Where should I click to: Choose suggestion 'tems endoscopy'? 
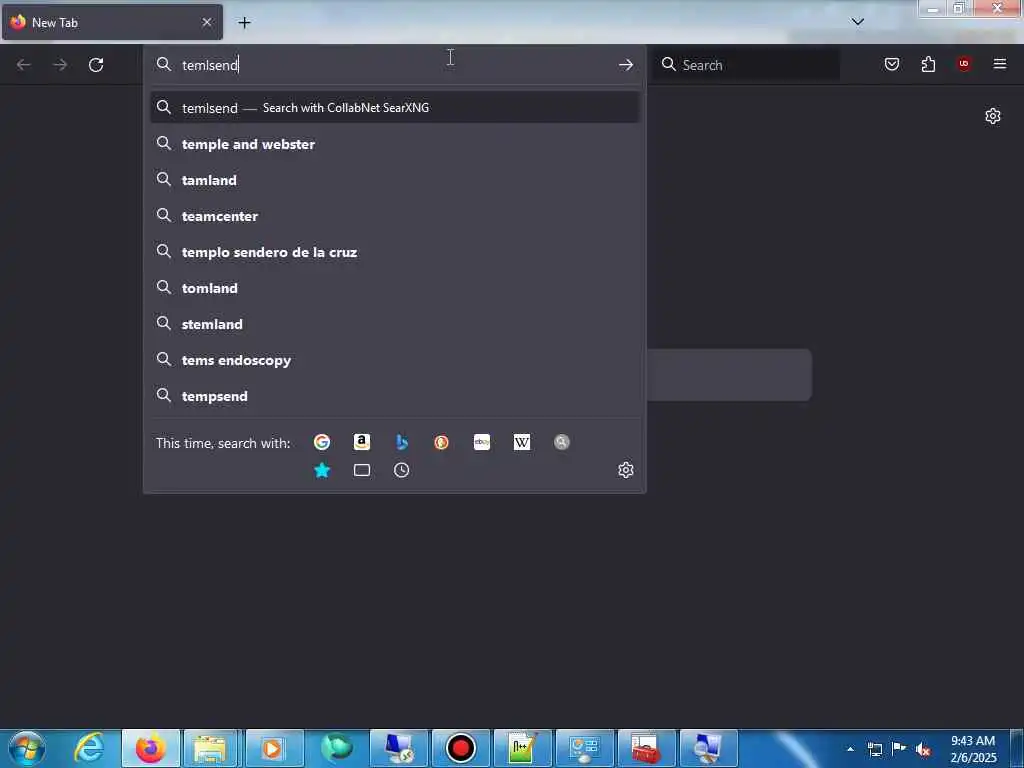[394, 360]
